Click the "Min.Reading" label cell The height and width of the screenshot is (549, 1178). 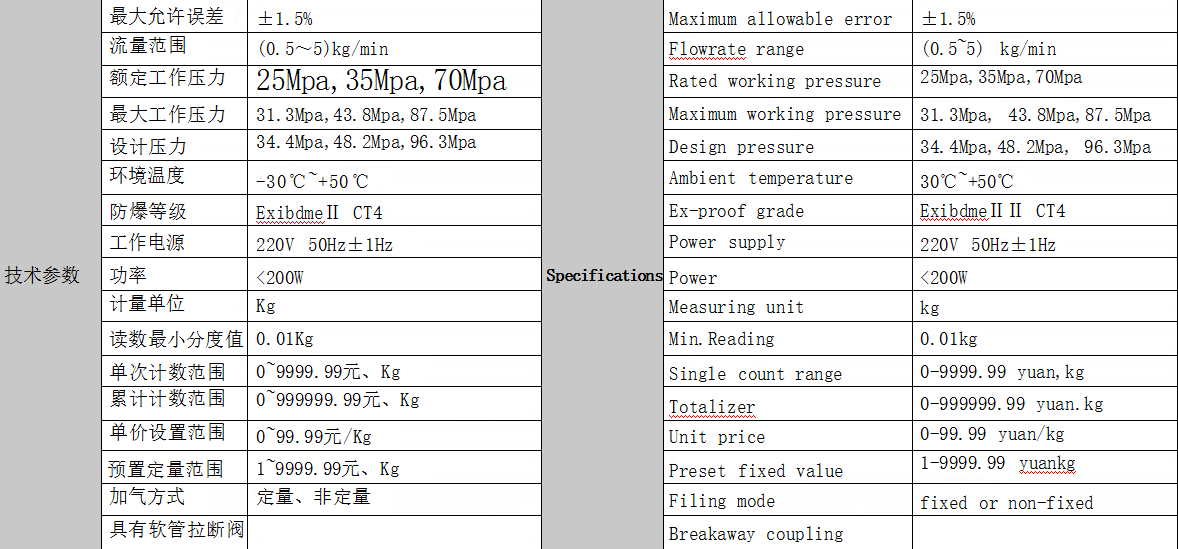pos(721,339)
